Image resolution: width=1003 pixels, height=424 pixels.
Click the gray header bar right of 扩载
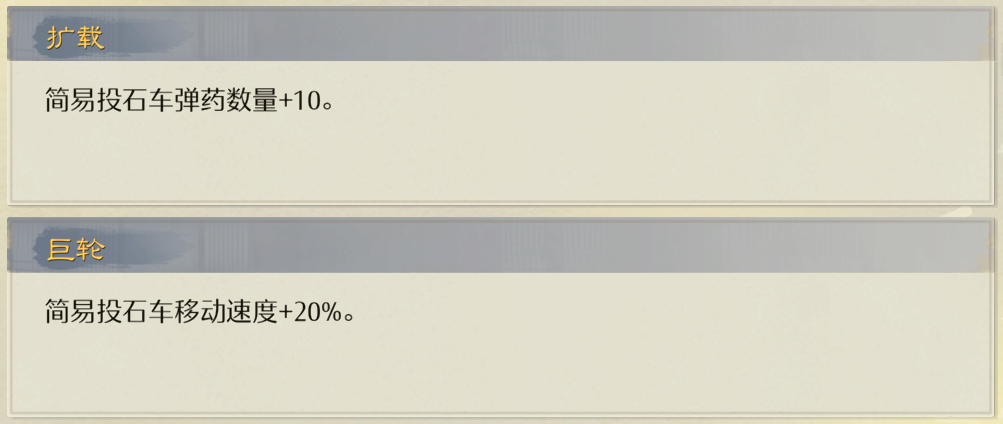[600, 39]
